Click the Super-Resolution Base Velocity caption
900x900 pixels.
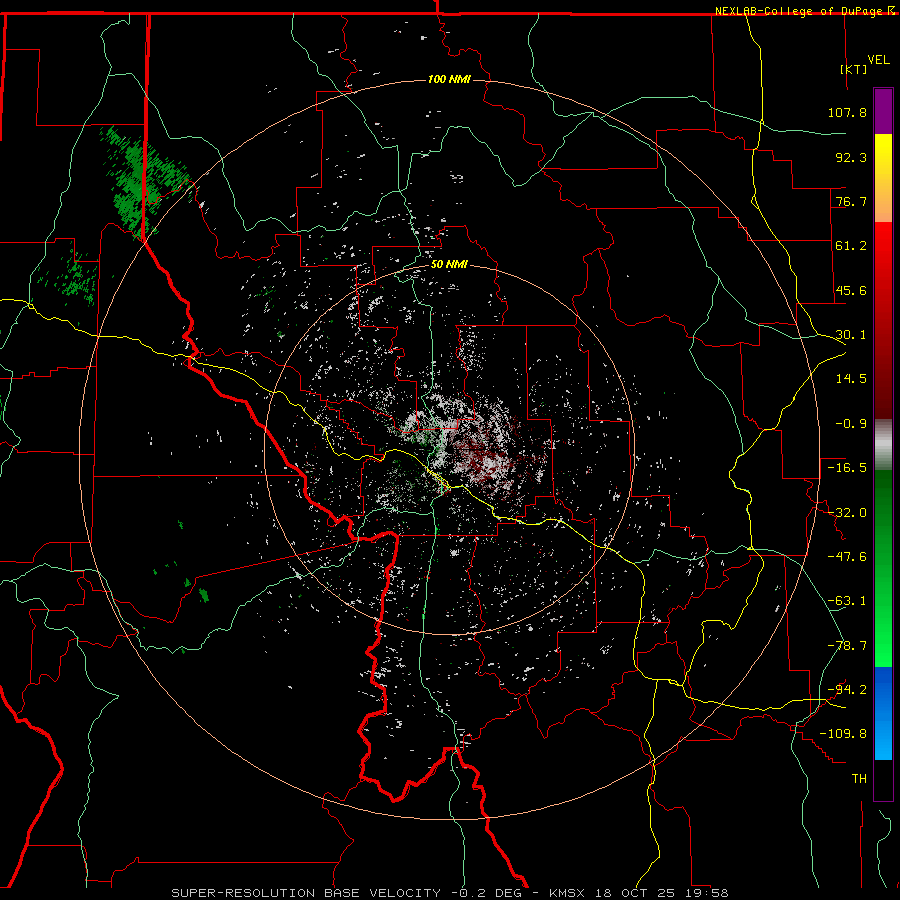tap(449, 893)
